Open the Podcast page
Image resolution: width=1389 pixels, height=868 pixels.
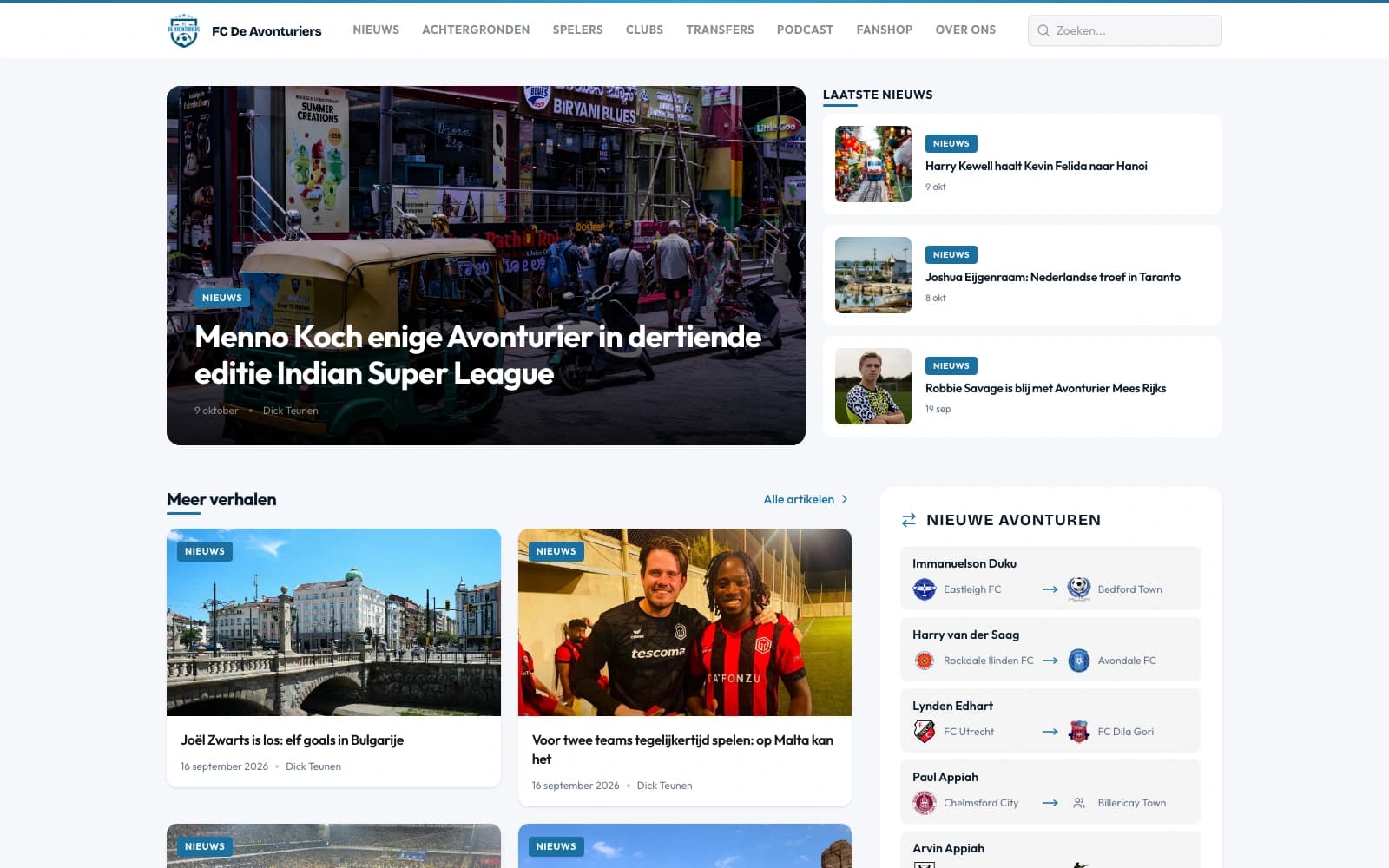point(805,30)
